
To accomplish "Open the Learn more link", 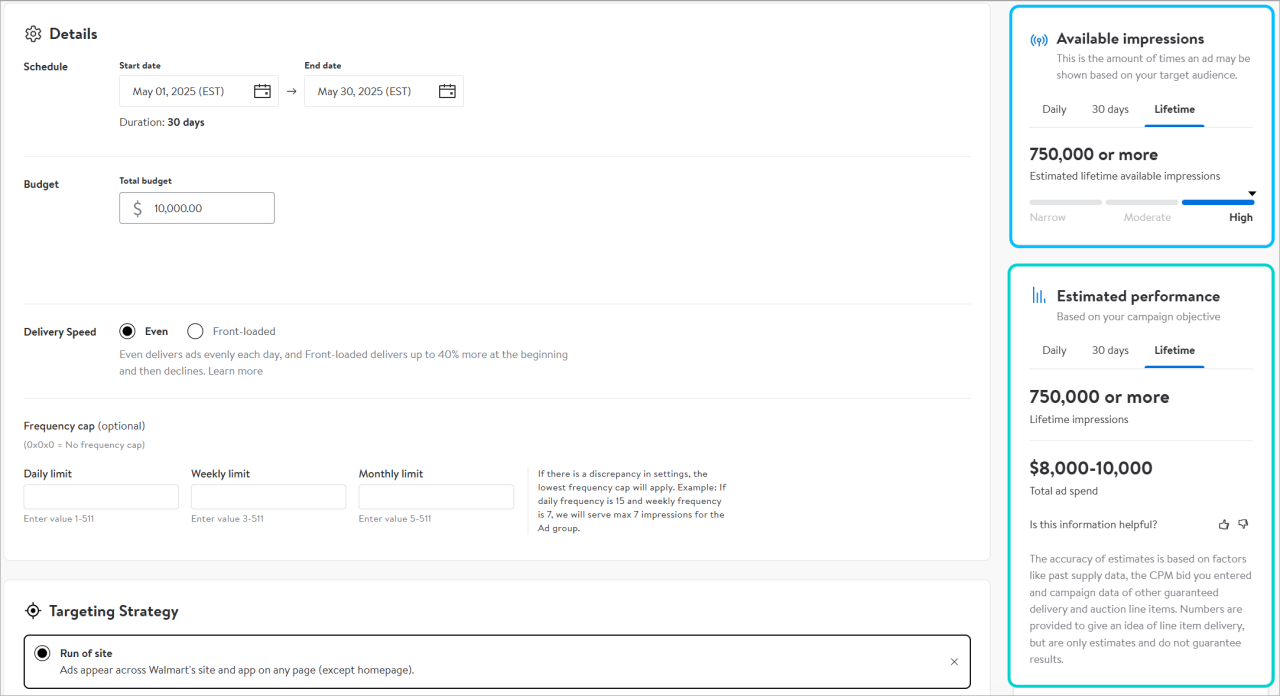I will point(235,370).
